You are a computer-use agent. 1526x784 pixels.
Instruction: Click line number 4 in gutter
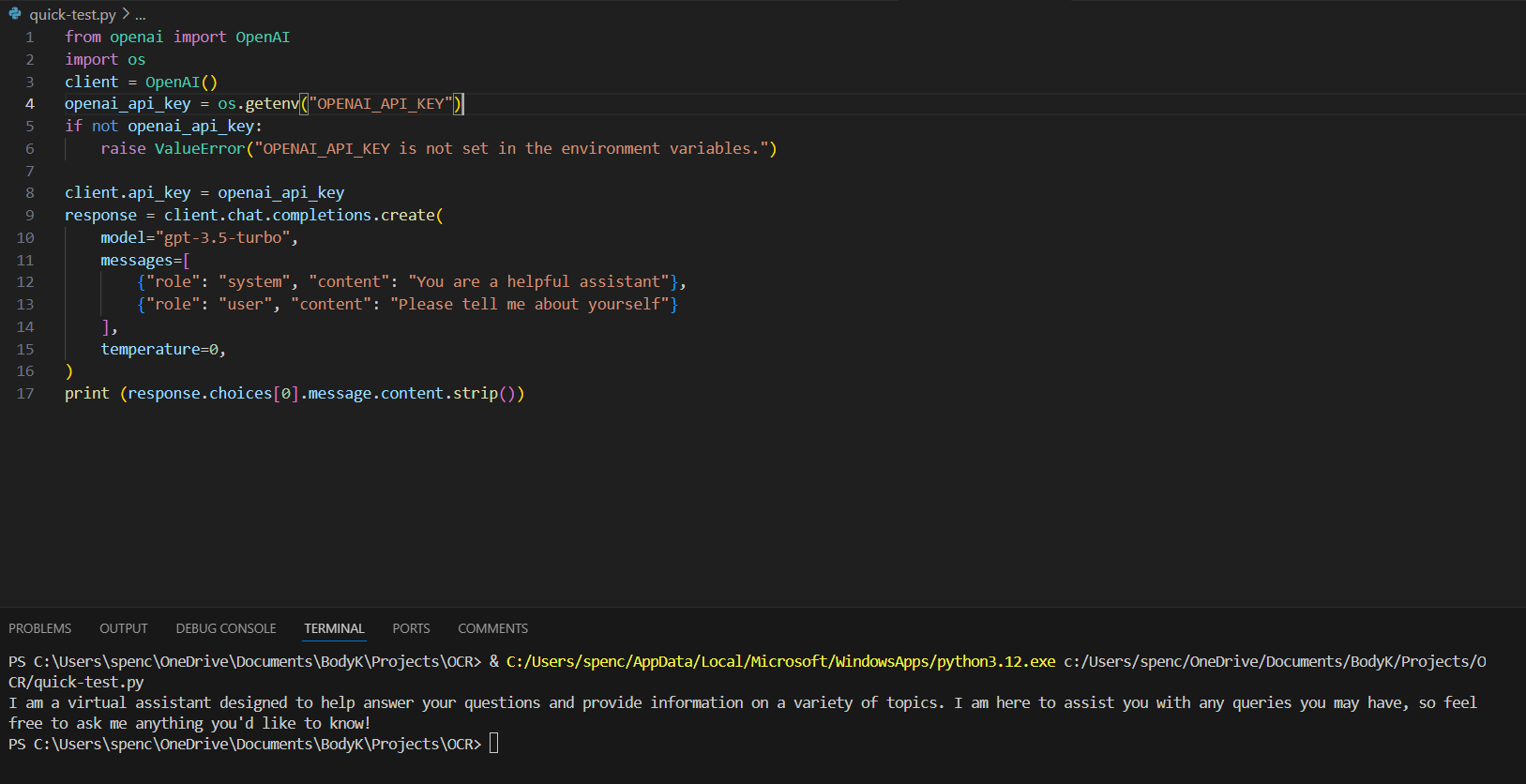(30, 104)
